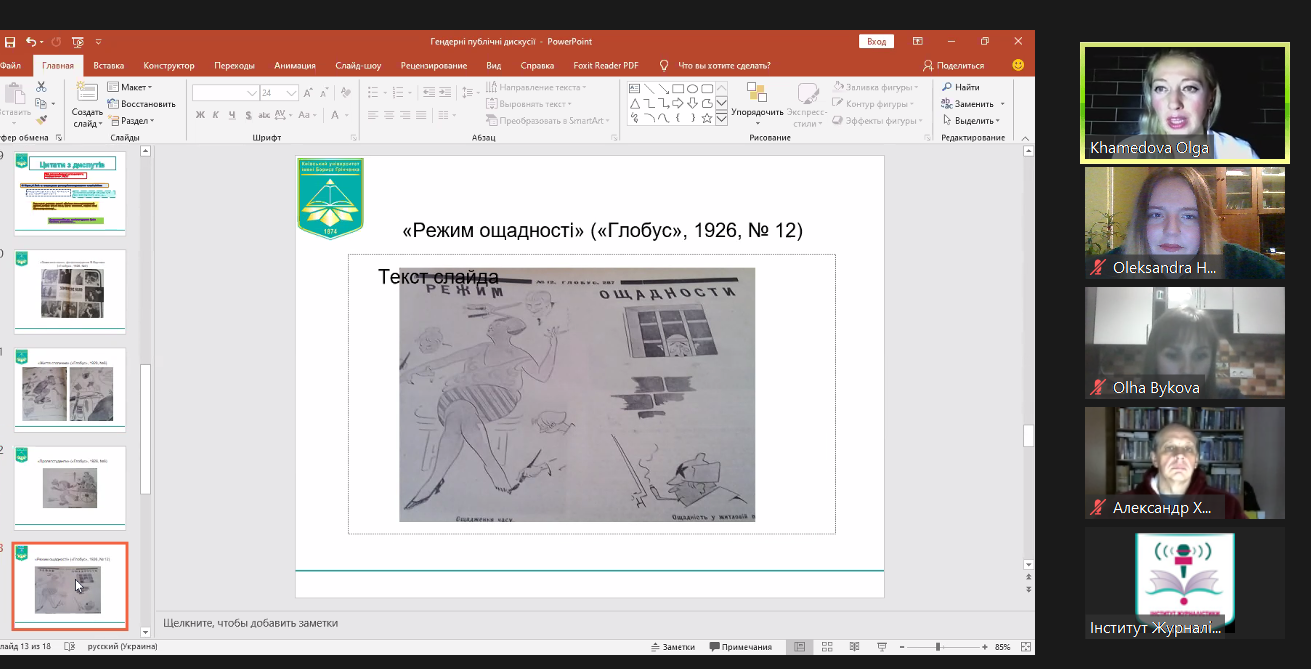Open the Вставка ribbon tab
Screen dimensions: 1311x669
(x=108, y=66)
